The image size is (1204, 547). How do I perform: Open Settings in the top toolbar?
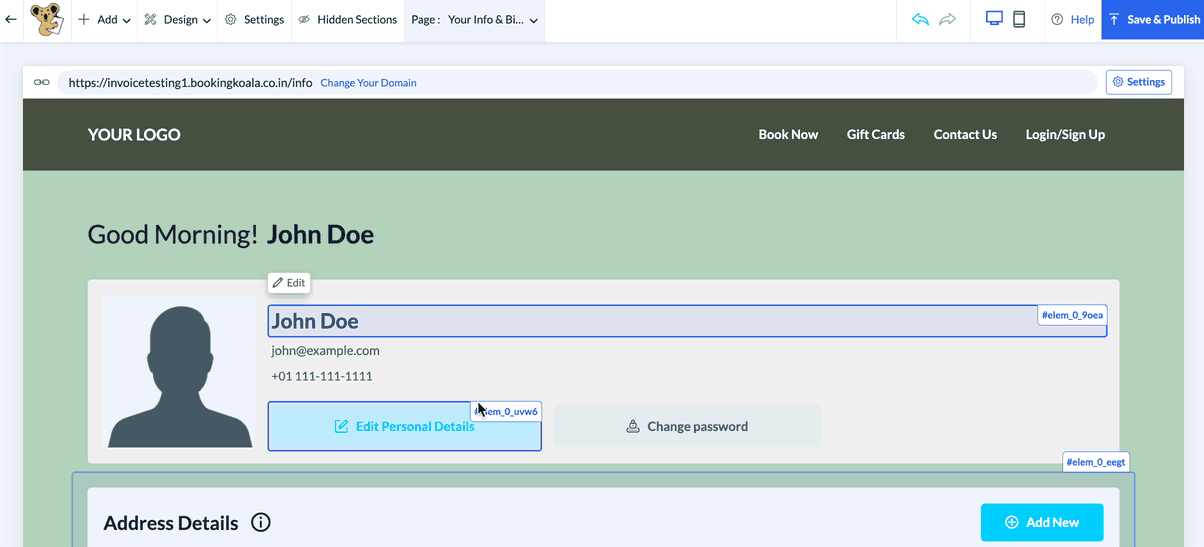254,20
